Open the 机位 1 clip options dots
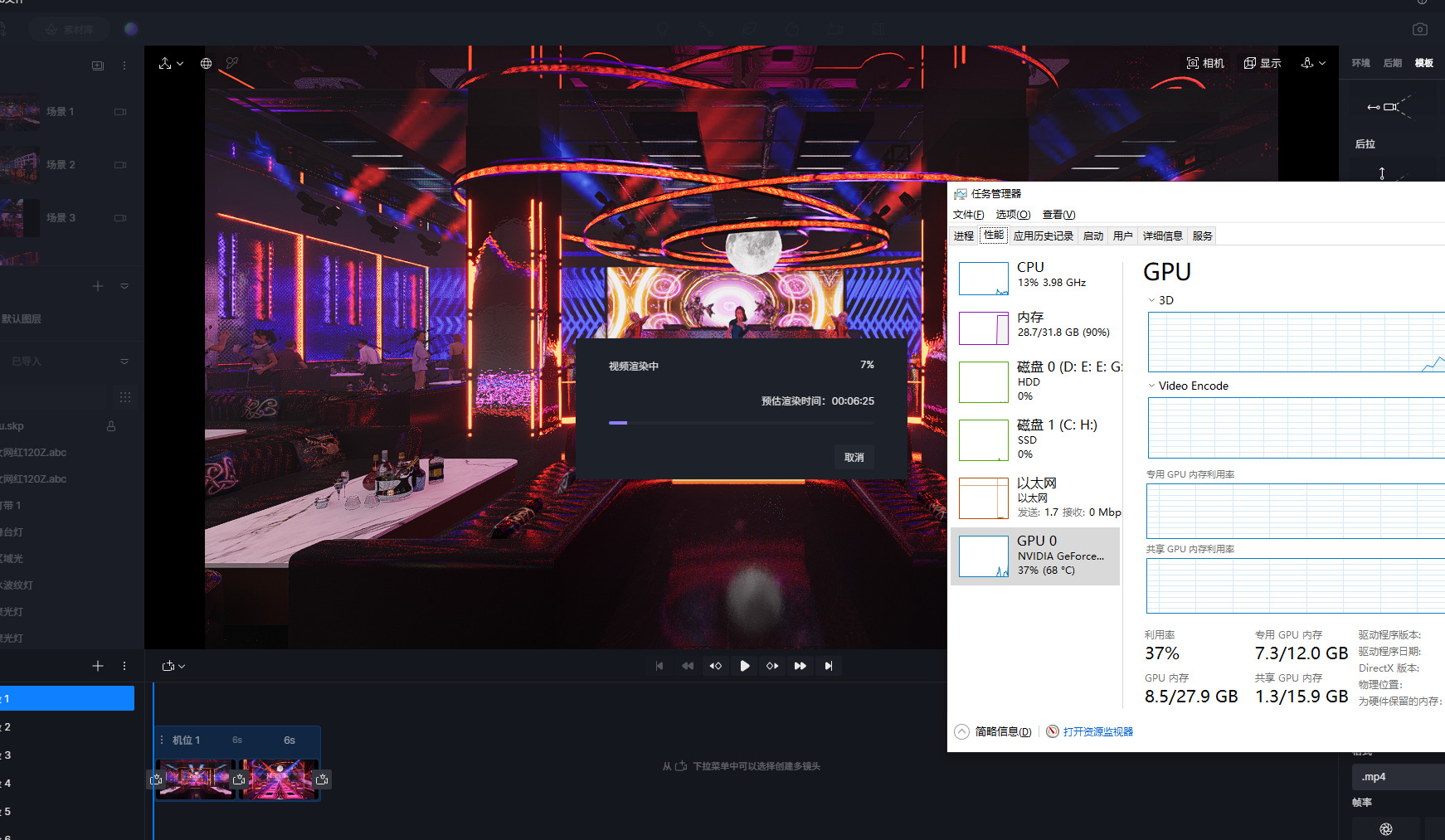 coord(162,740)
